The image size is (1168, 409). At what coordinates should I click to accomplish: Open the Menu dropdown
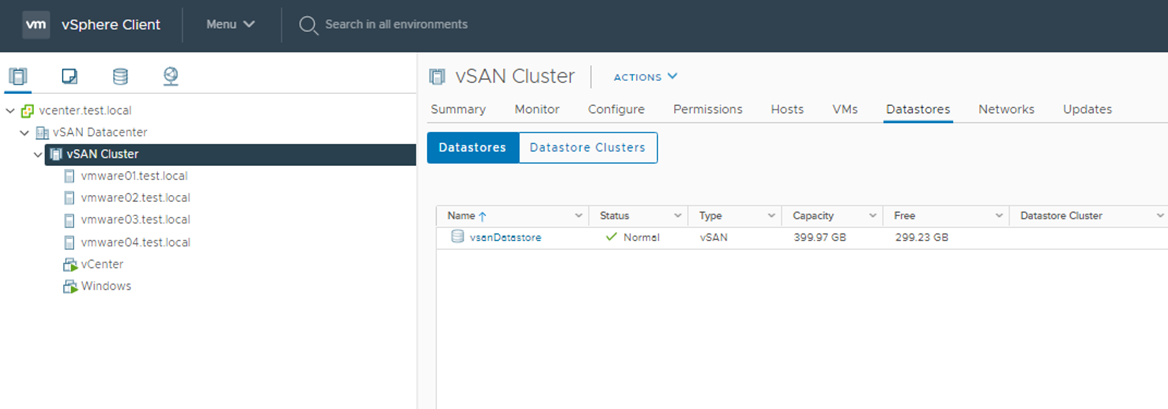pos(231,24)
